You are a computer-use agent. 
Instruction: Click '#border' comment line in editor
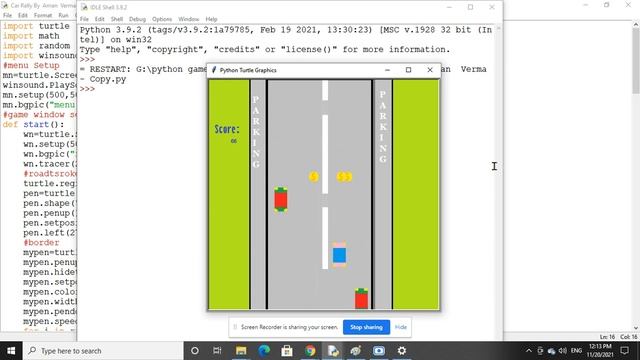pyautogui.click(x=41, y=242)
